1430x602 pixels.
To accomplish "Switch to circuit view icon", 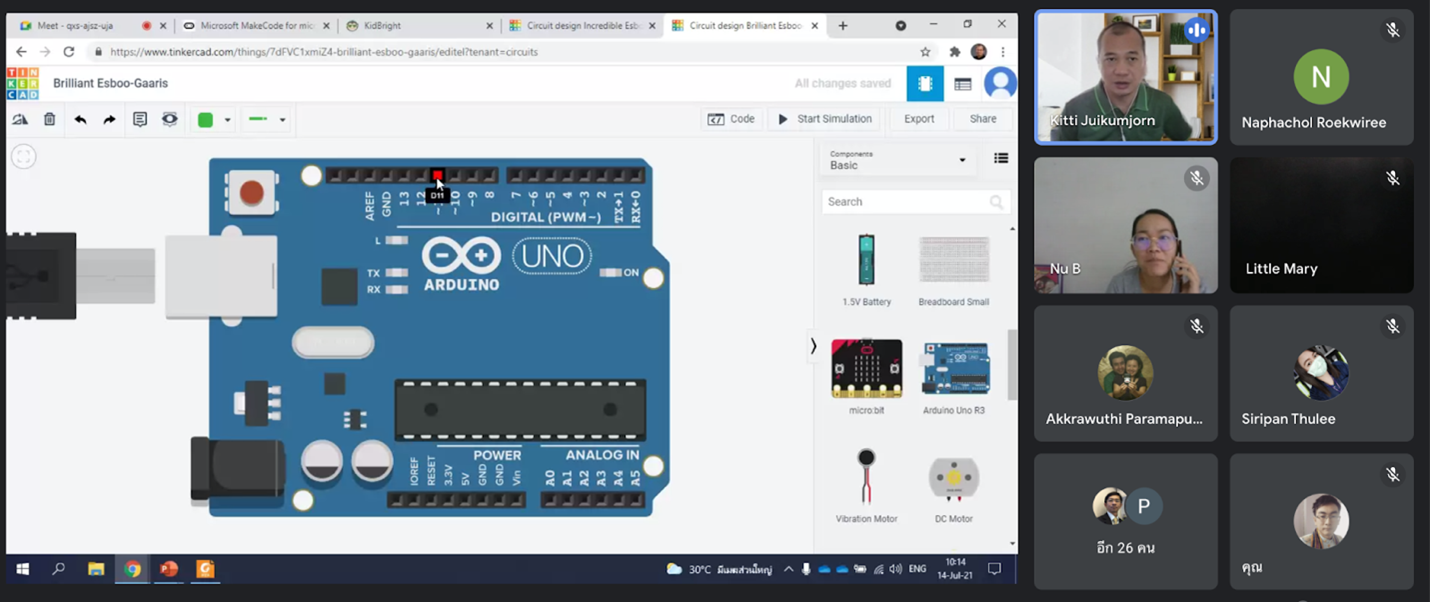I will tap(925, 84).
